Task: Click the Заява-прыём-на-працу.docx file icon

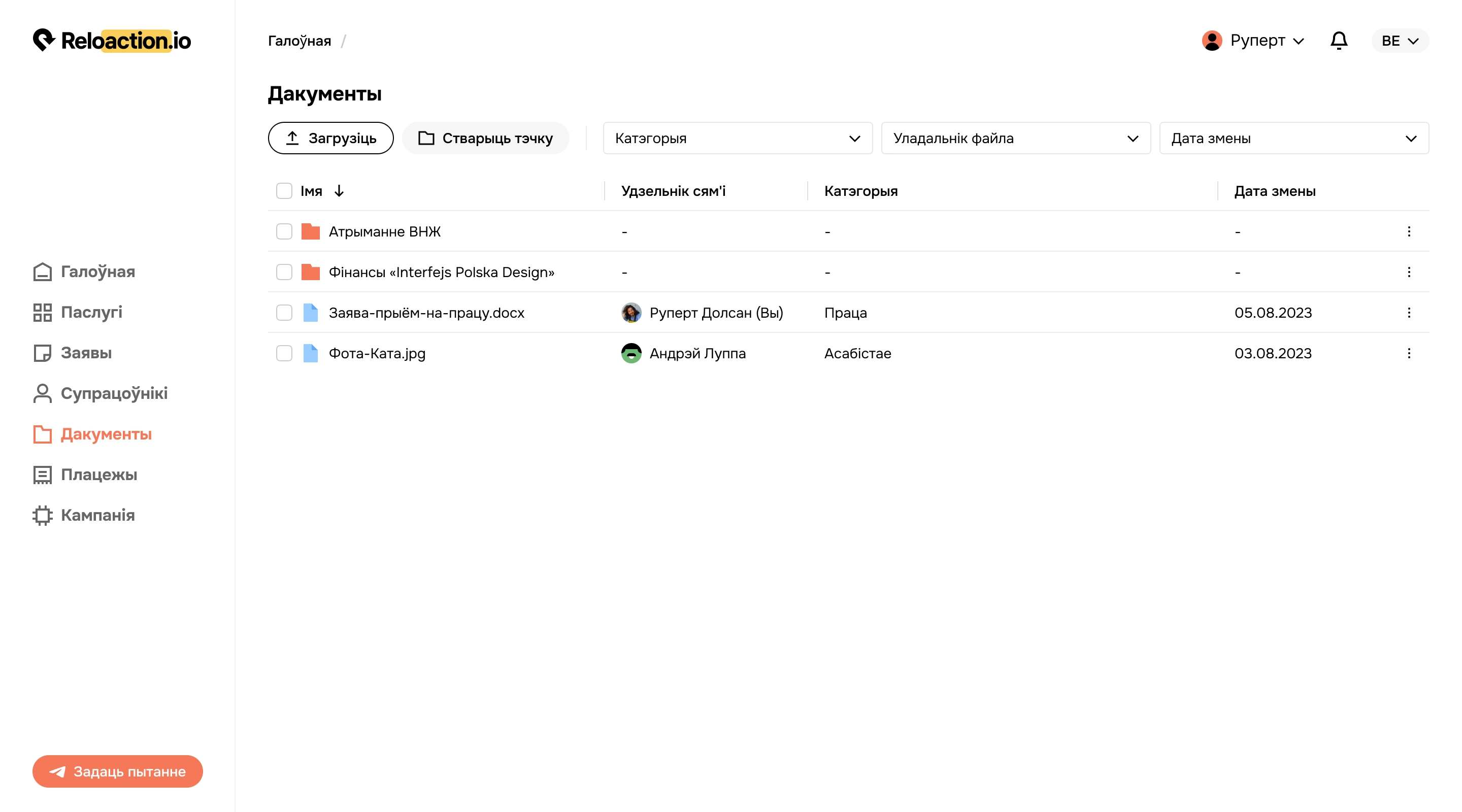Action: coord(311,313)
